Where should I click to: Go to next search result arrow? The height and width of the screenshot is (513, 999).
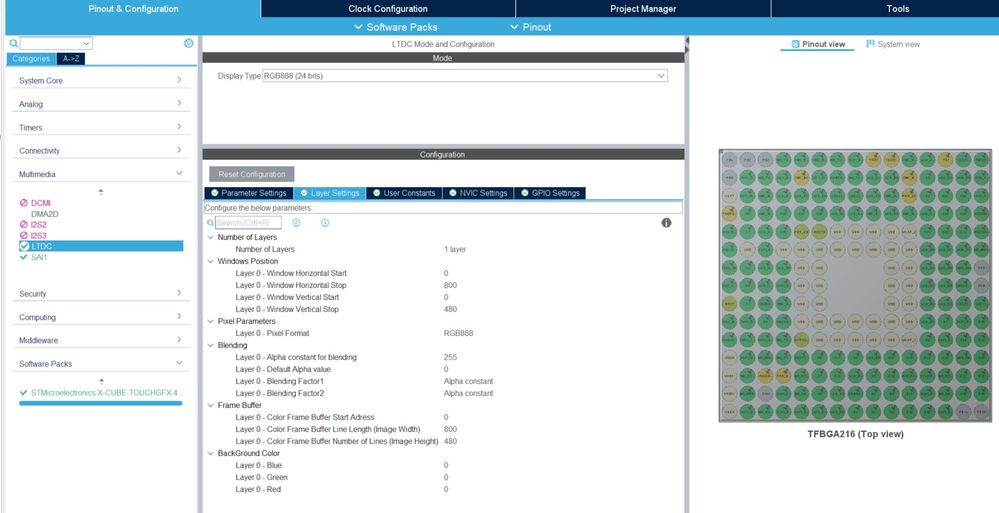coord(325,222)
